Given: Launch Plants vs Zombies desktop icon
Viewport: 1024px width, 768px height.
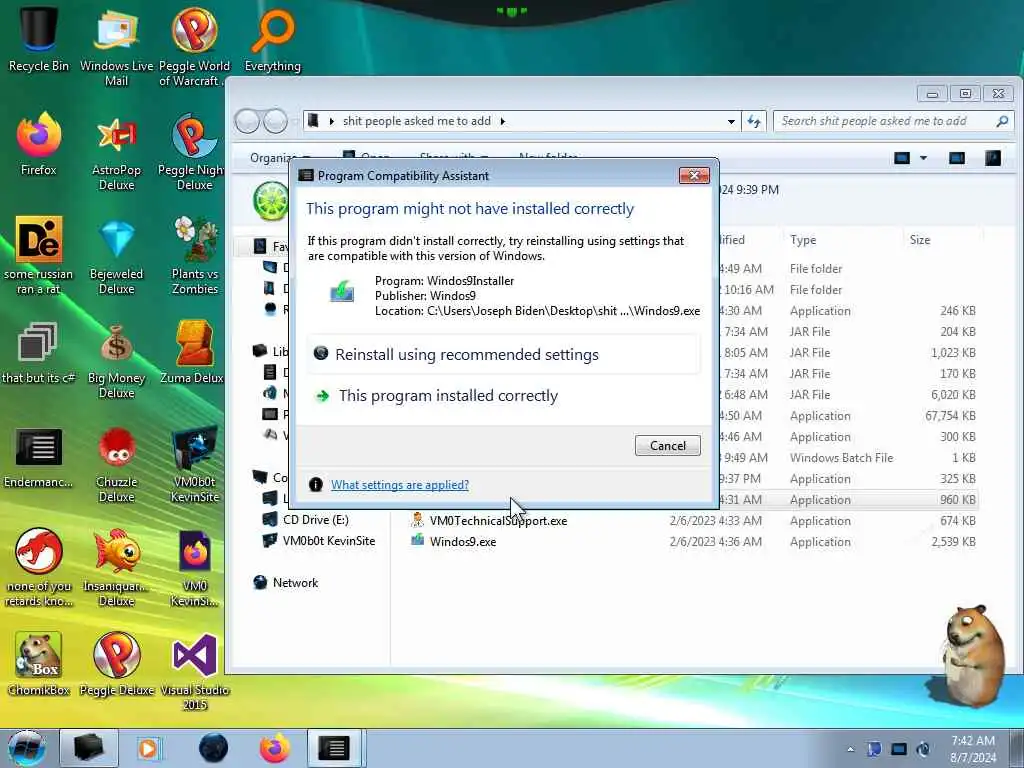Looking at the screenshot, I should [x=194, y=255].
